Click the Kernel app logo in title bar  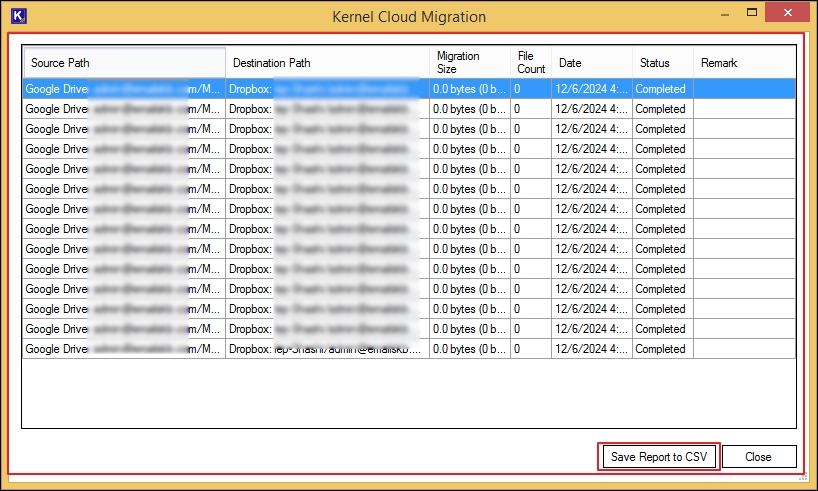coord(19,16)
